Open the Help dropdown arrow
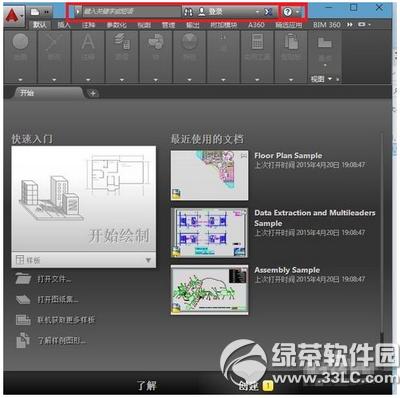 [297, 12]
